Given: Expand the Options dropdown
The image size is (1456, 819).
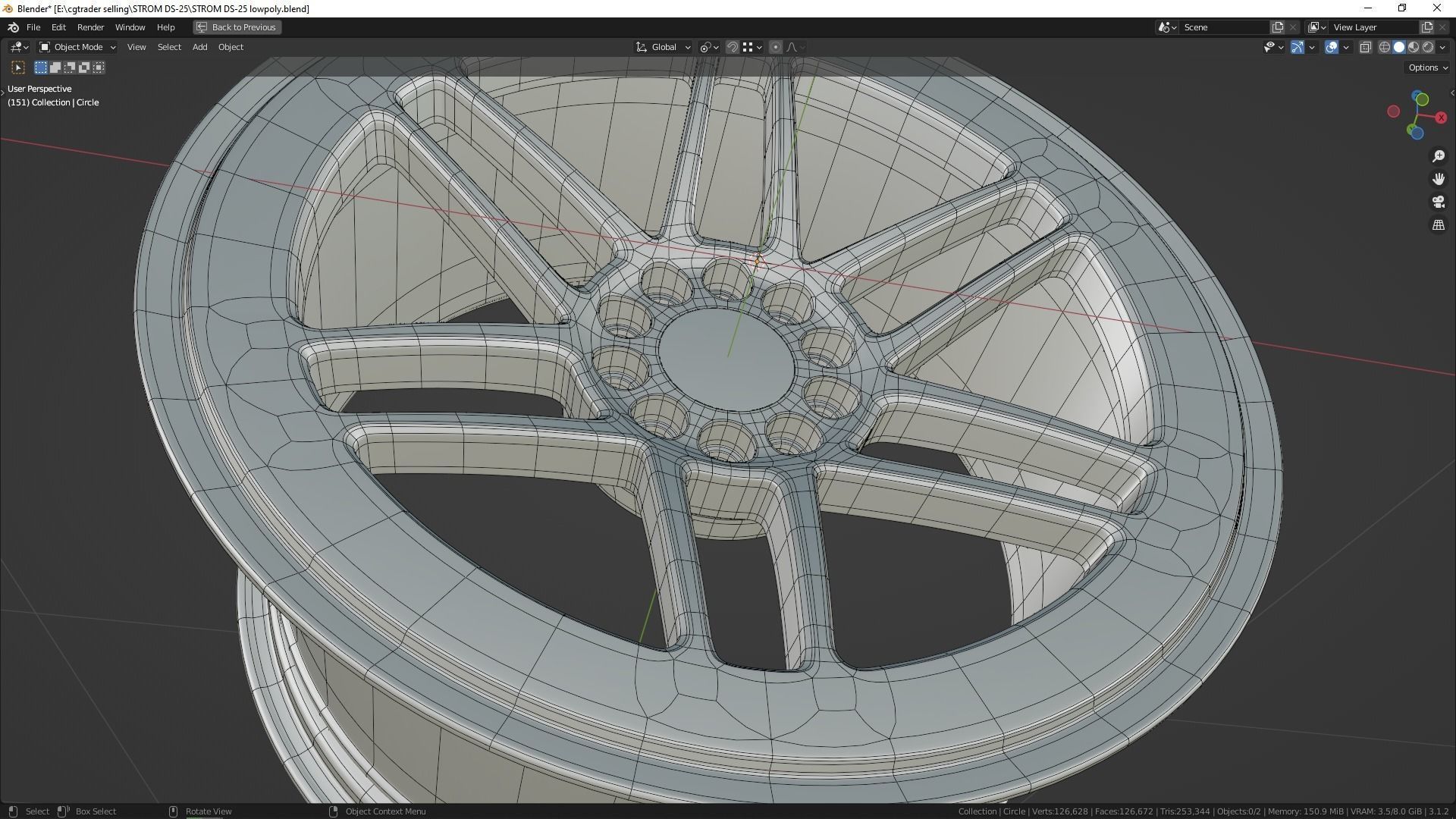Looking at the screenshot, I should (x=1427, y=67).
